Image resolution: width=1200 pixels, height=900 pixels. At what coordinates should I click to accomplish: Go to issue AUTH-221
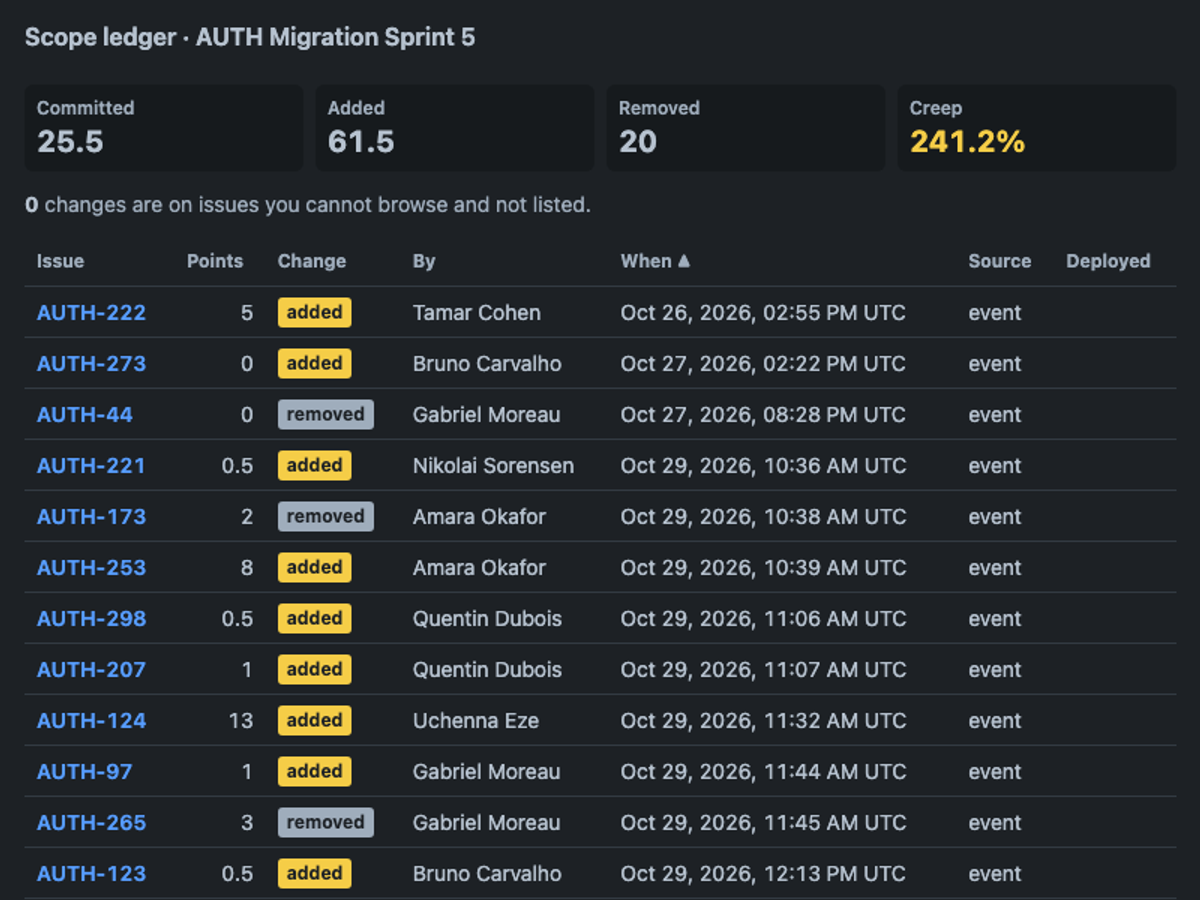pos(91,466)
